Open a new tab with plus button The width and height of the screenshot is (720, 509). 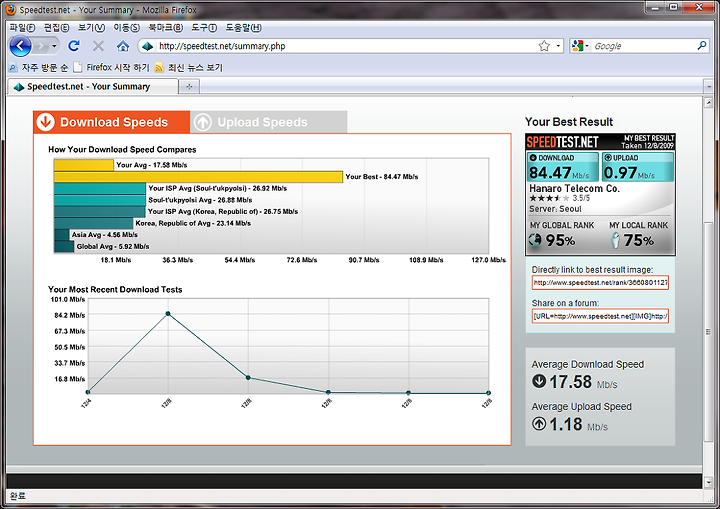point(189,86)
